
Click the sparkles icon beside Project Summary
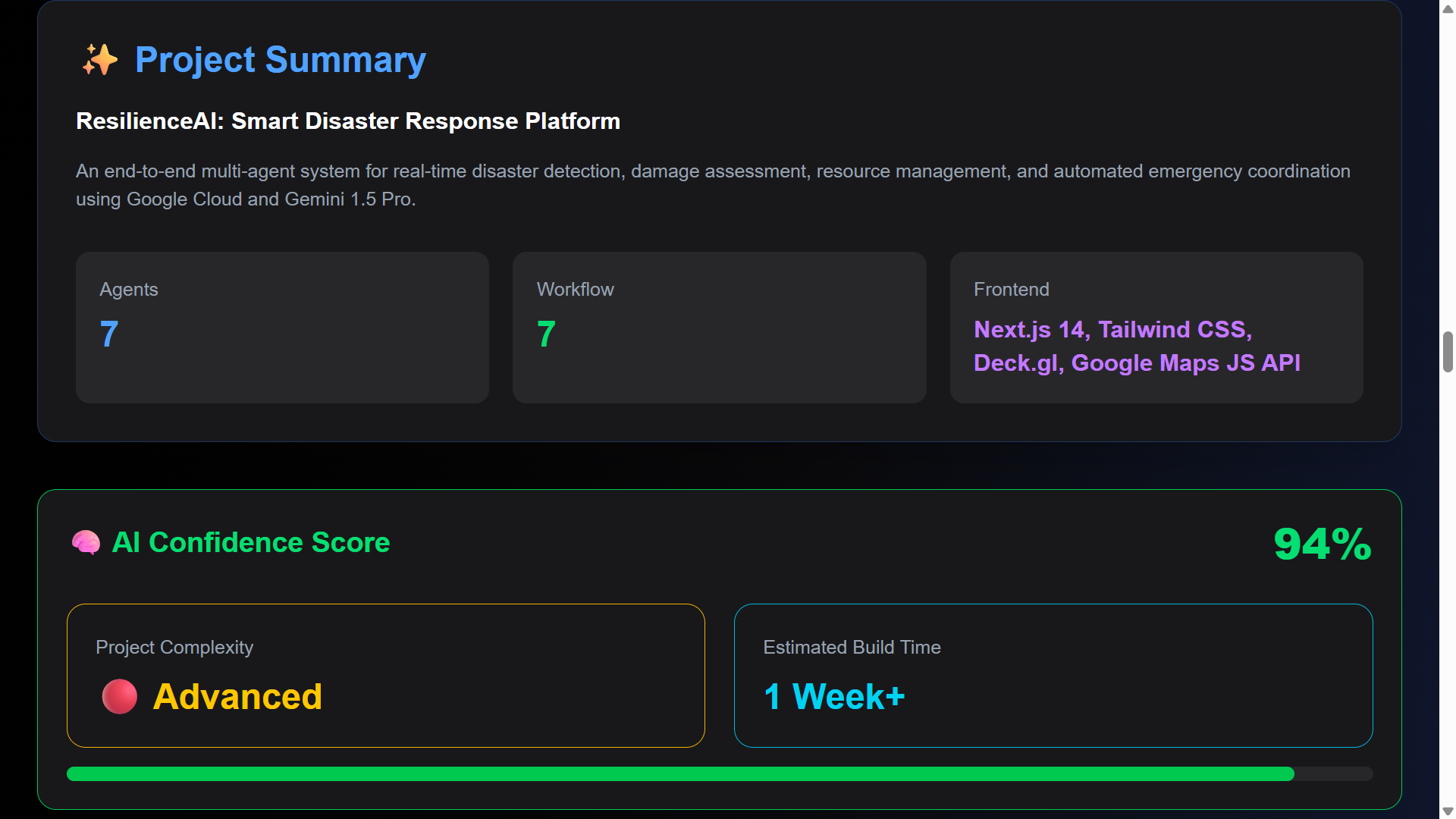pyautogui.click(x=100, y=60)
